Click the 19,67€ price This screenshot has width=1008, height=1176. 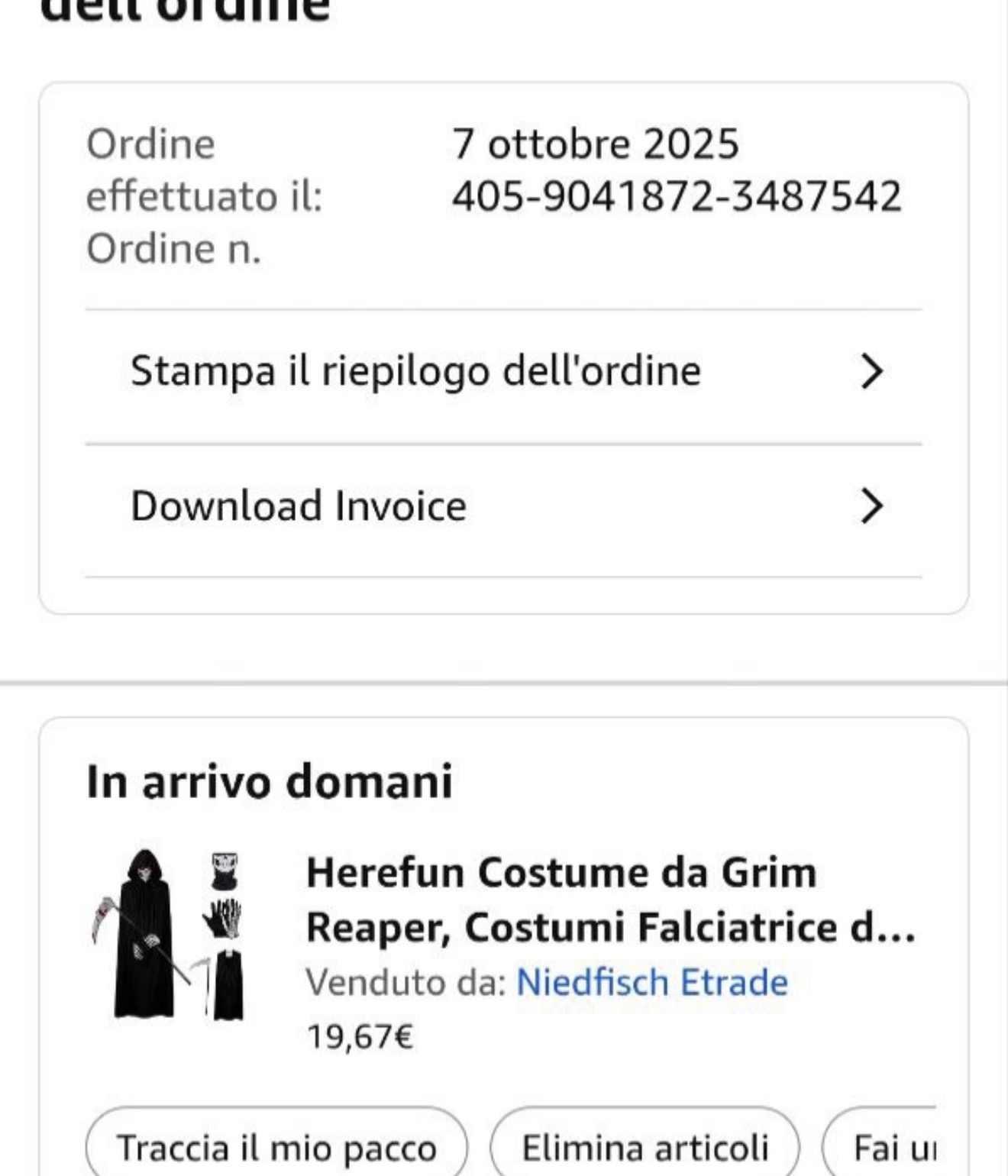tap(360, 1037)
